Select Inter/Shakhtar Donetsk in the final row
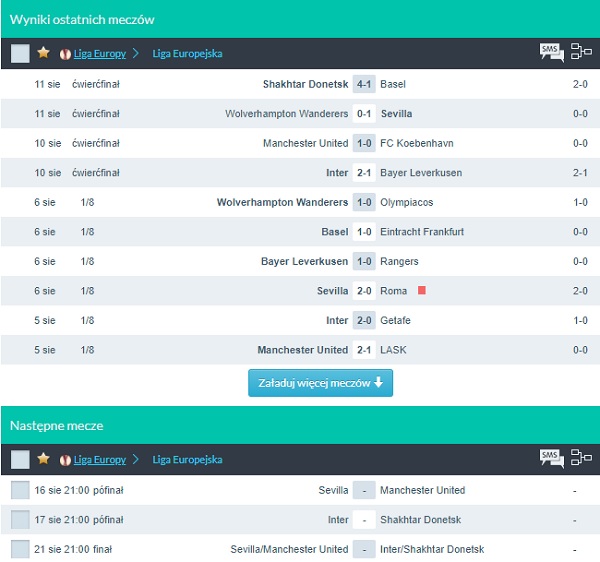 [x=432, y=549]
